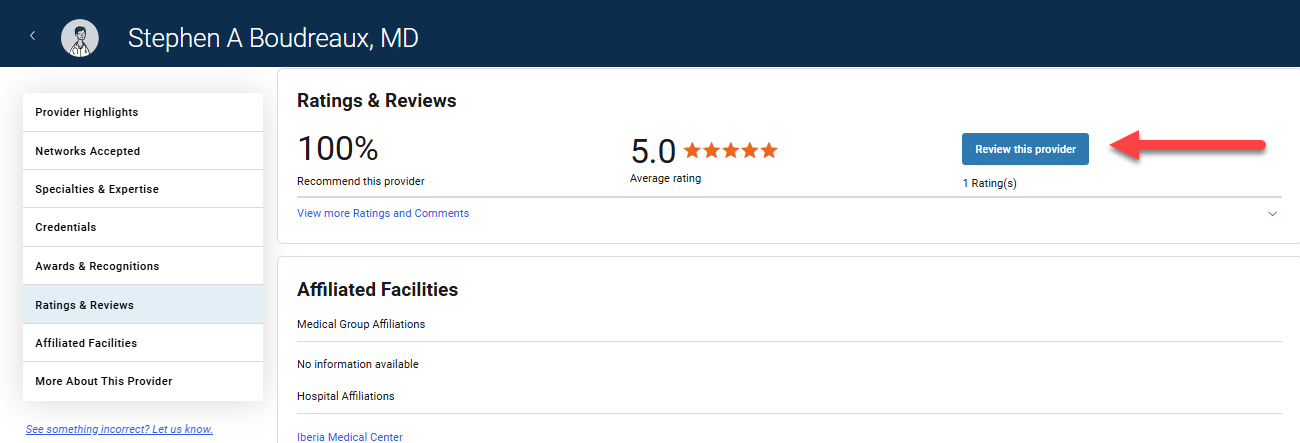Click the 5.0 average rating number
Viewport: 1300px width, 443px height.
point(653,152)
